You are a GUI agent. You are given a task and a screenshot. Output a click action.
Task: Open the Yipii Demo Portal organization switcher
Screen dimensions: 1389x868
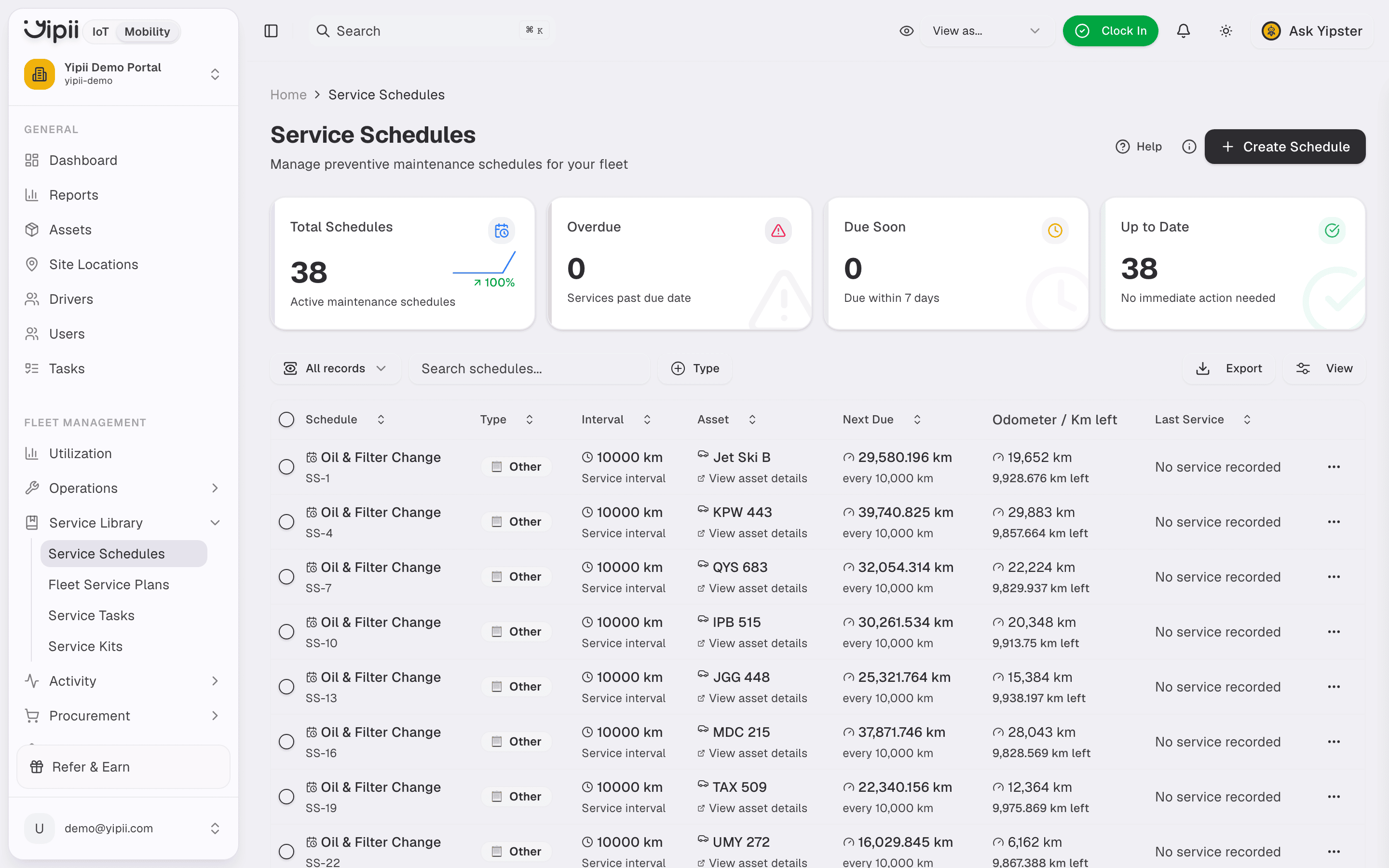click(123, 74)
